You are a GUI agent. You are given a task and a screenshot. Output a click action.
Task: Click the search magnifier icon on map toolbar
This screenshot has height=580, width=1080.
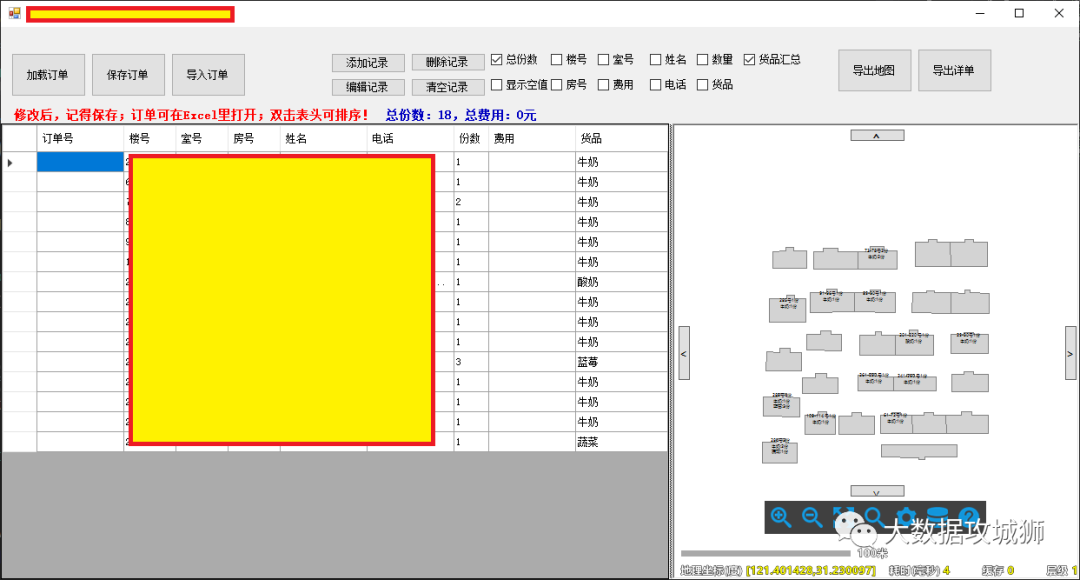pos(874,517)
